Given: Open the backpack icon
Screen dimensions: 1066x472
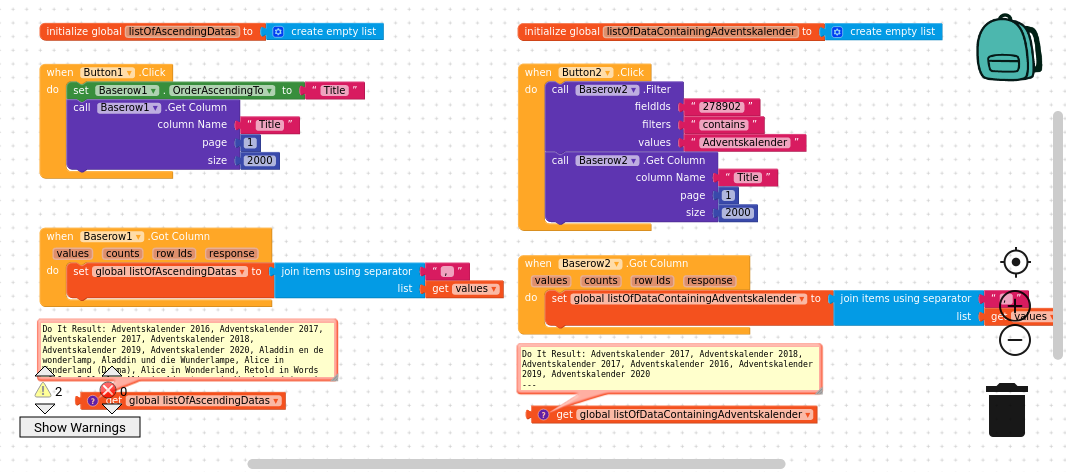Looking at the screenshot, I should pyautogui.click(x=1009, y=48).
